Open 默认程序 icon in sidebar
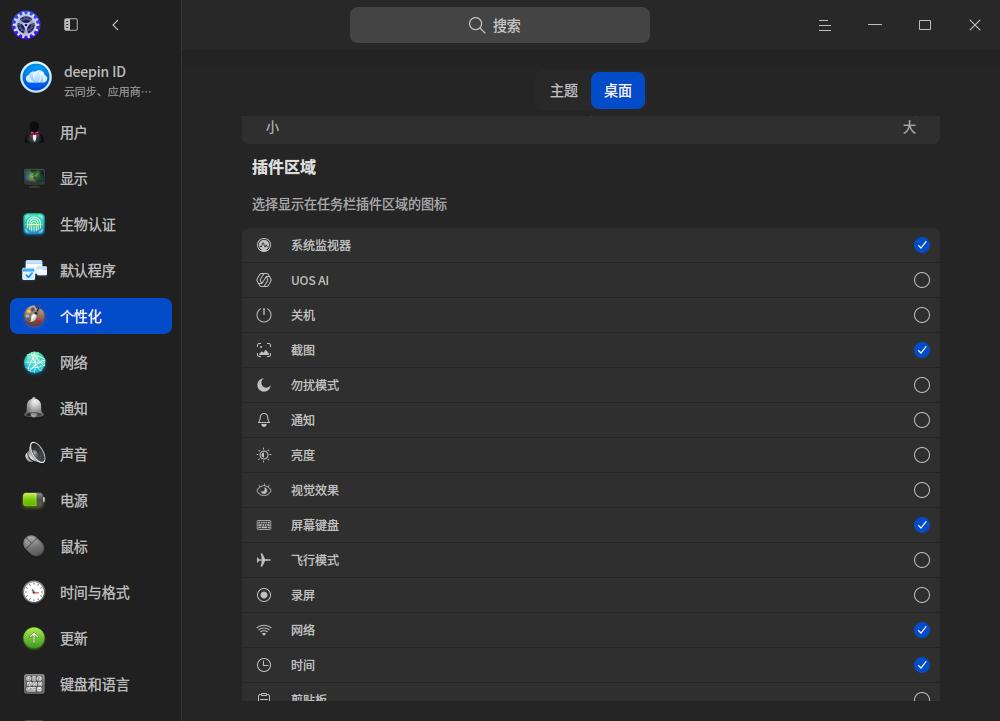This screenshot has height=721, width=1000. click(34, 270)
